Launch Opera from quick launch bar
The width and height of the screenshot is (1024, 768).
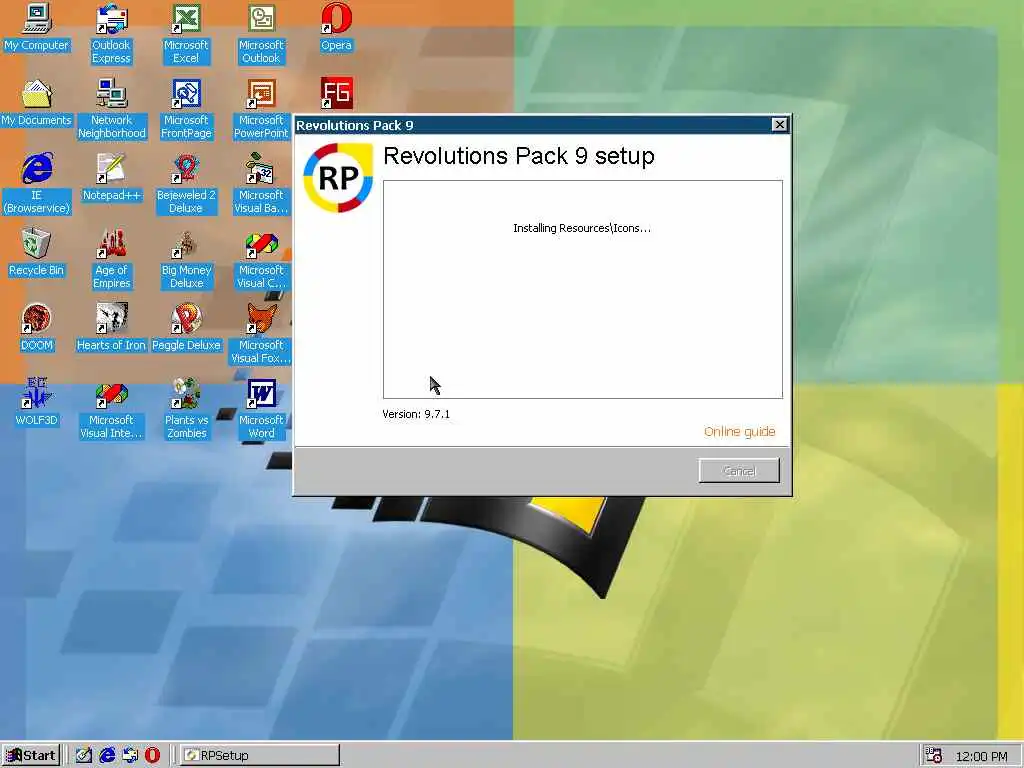pyautogui.click(x=153, y=756)
